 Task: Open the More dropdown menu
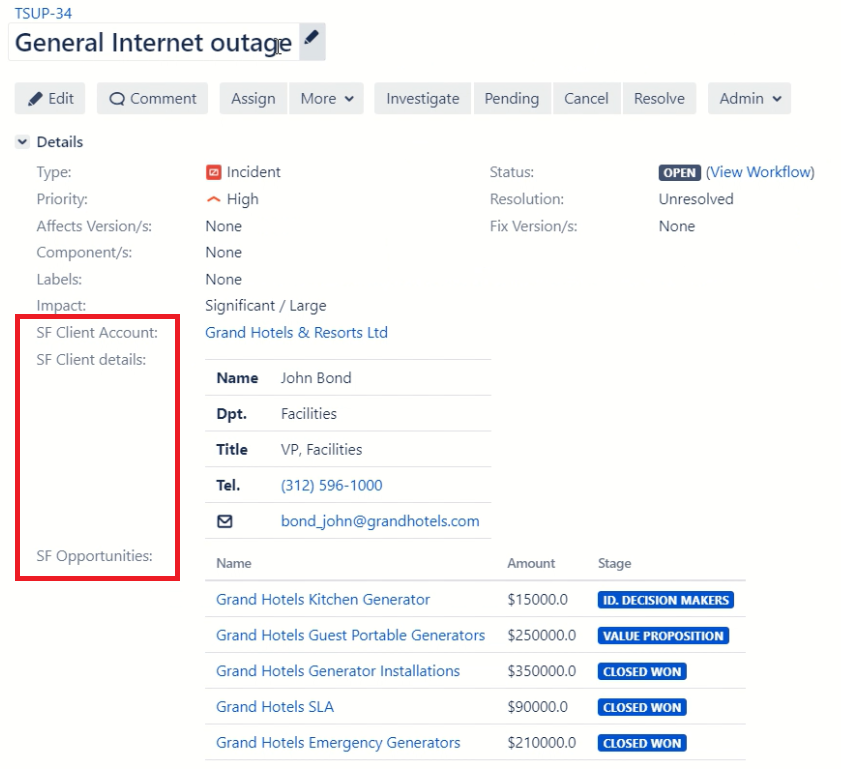coord(327,99)
